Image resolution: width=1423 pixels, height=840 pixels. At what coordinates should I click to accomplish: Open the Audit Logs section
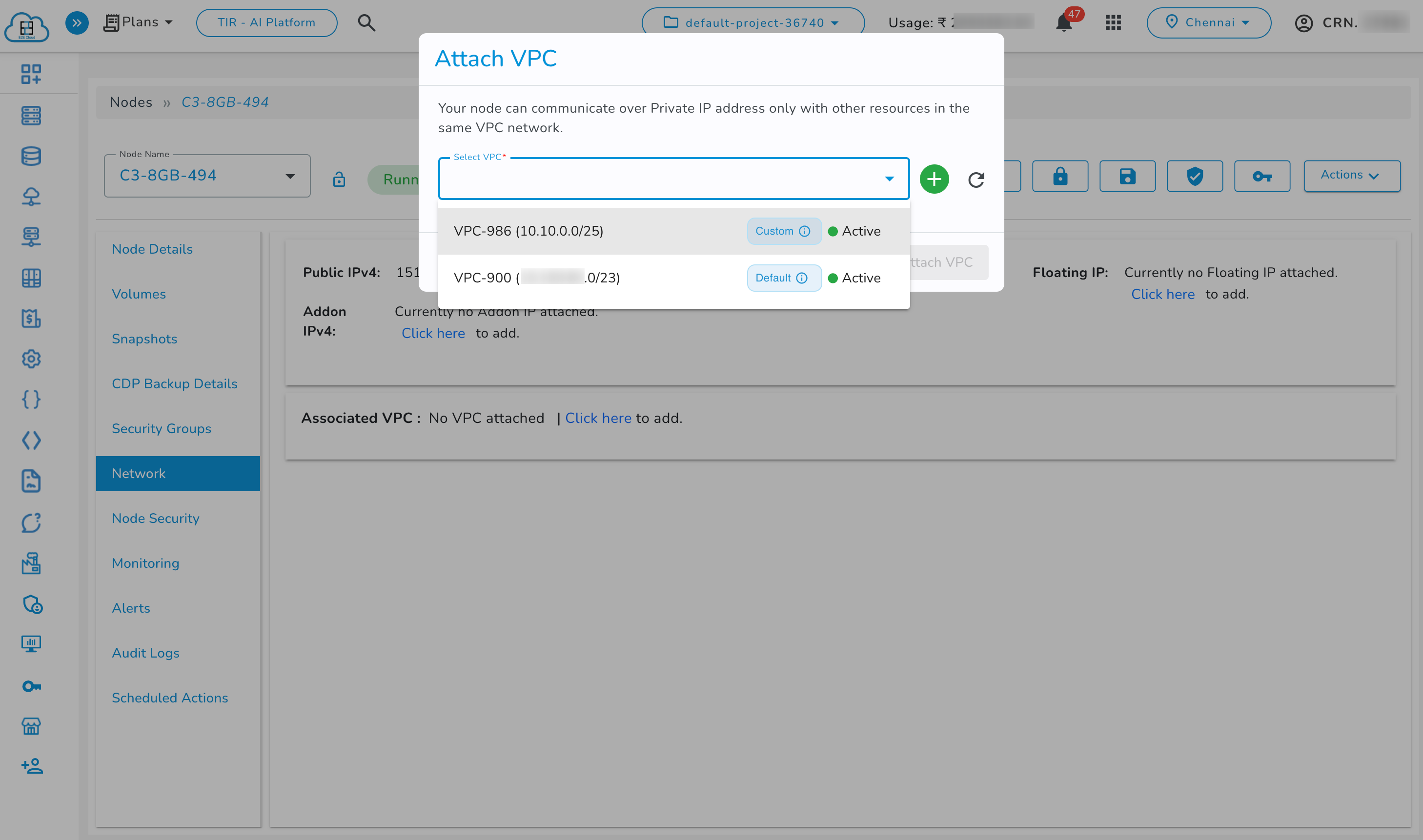pos(145,653)
